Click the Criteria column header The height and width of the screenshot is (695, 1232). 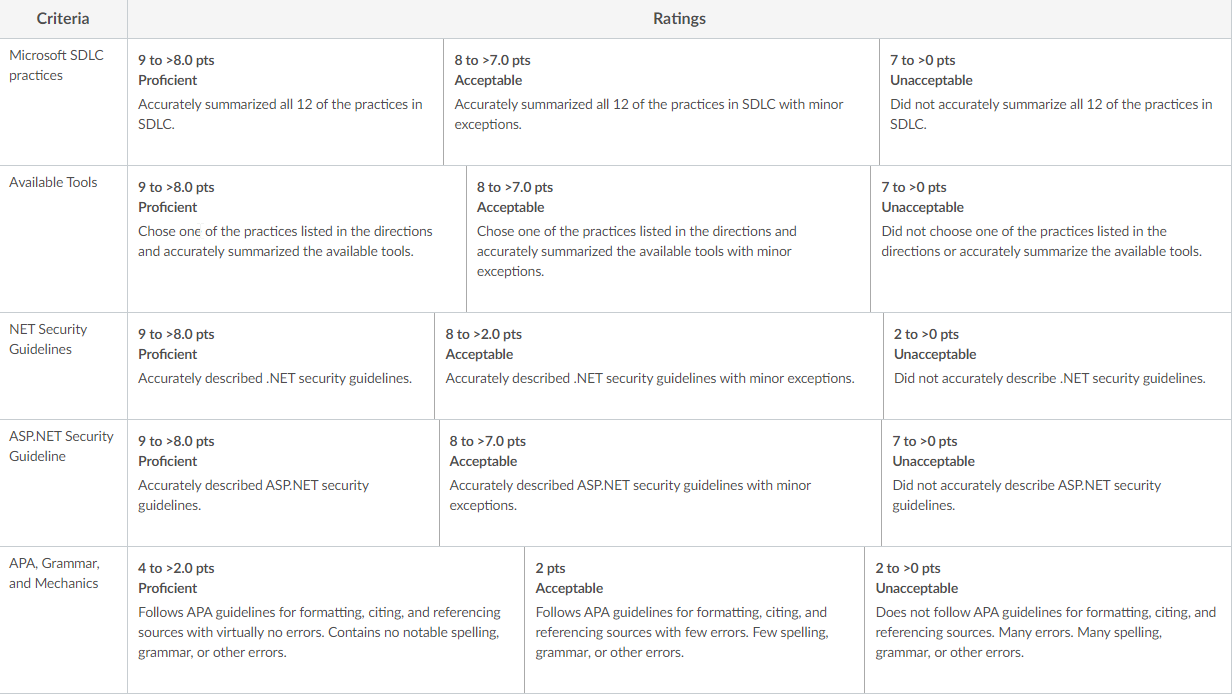click(63, 19)
